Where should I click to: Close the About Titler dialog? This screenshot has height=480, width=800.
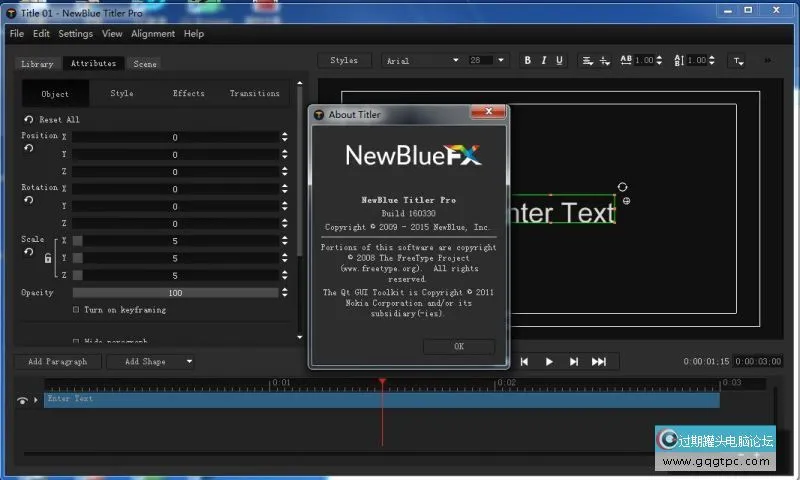click(x=488, y=111)
